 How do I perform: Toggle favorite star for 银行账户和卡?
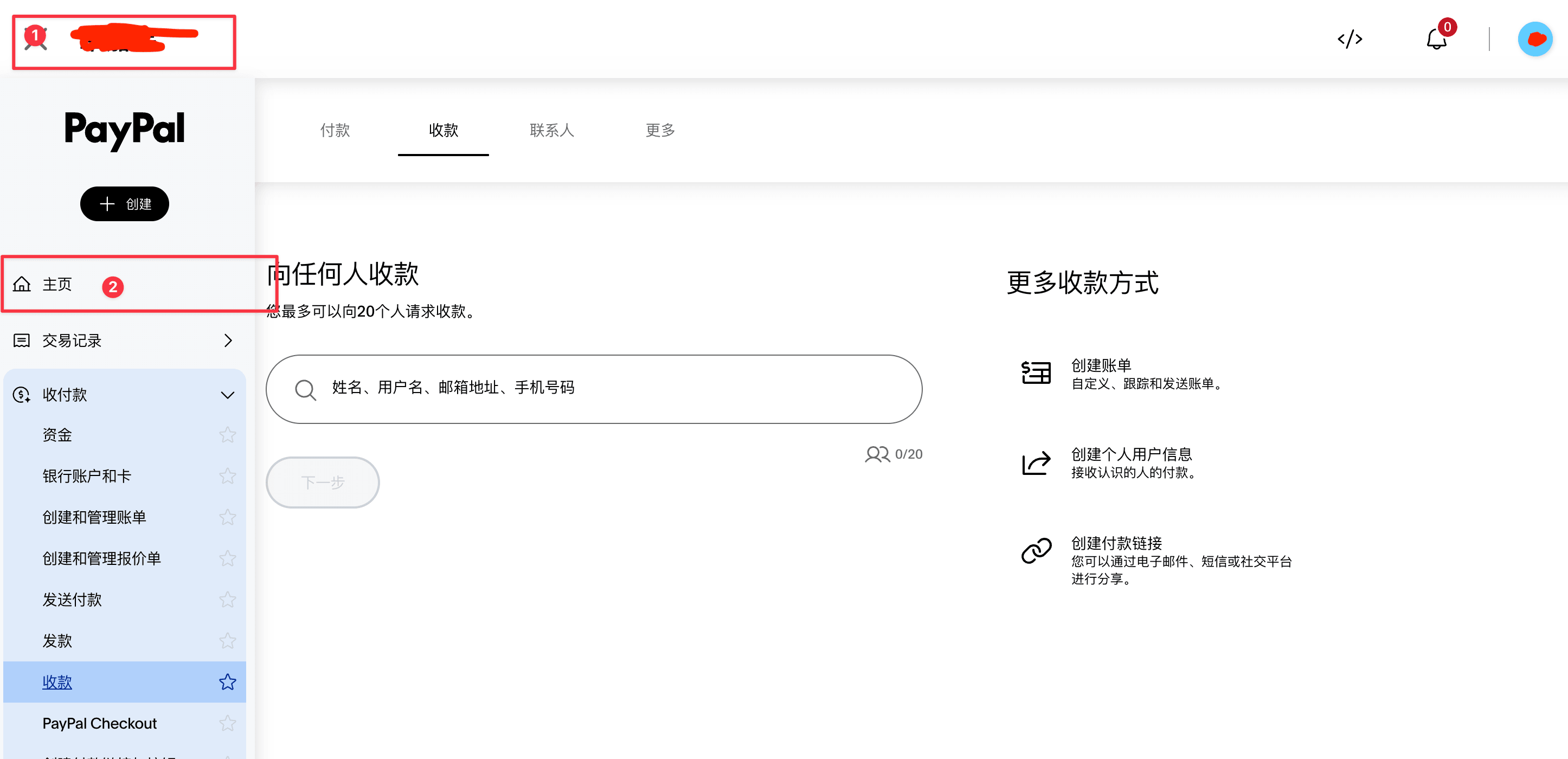click(228, 476)
